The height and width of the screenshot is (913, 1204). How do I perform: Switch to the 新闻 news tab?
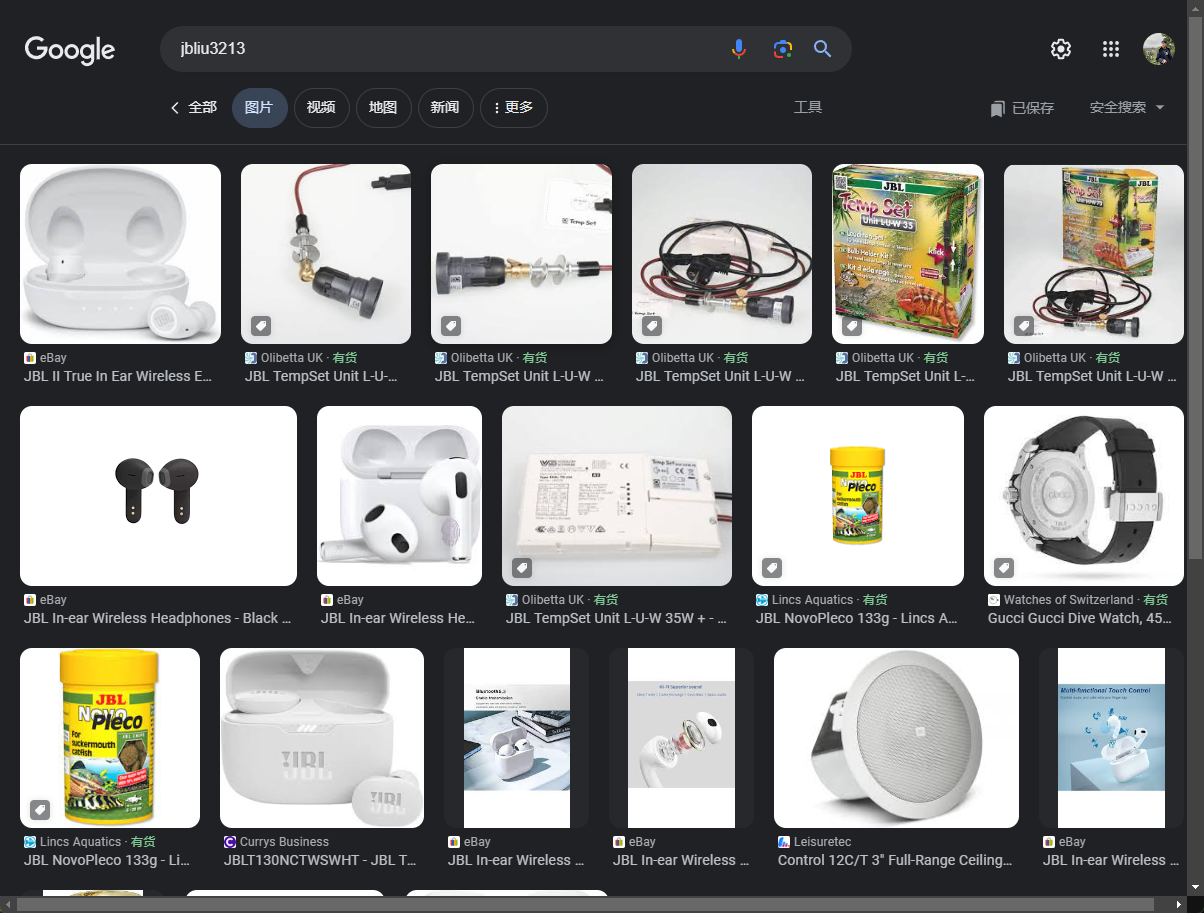[x=445, y=108]
